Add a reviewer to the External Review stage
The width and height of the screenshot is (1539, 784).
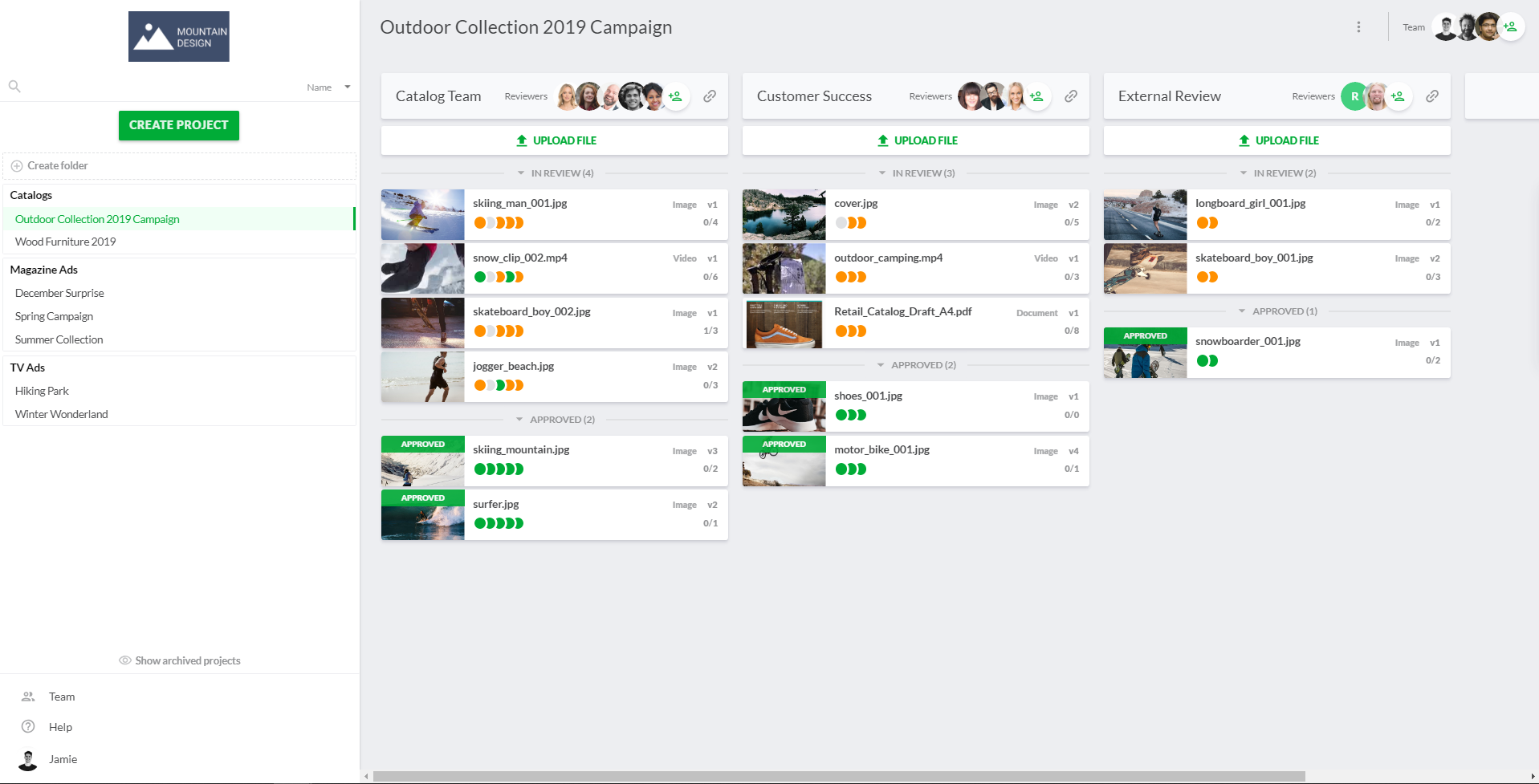1398,96
